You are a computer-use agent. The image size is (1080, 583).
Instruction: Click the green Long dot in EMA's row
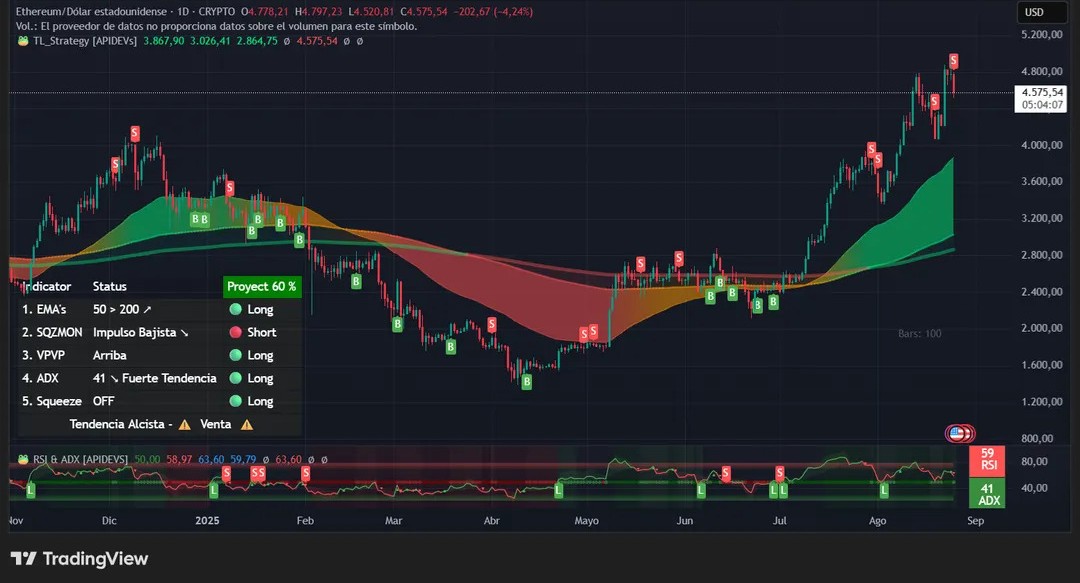(236, 309)
